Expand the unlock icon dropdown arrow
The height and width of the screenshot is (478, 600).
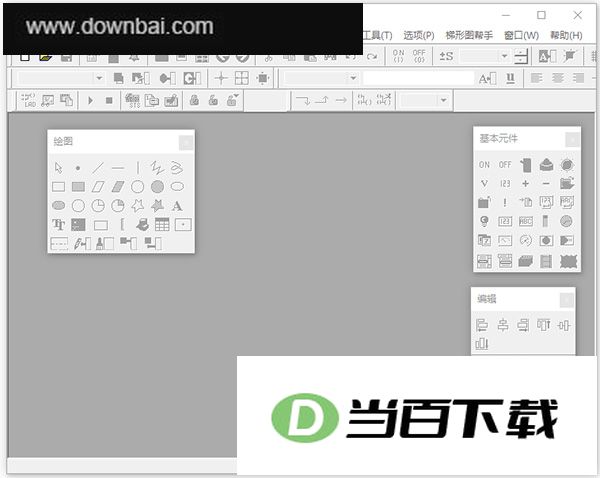point(236,96)
